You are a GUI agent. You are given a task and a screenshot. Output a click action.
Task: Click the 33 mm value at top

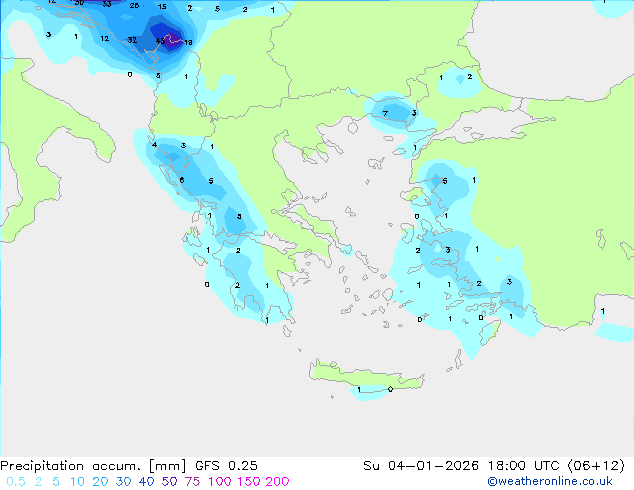click(x=107, y=4)
